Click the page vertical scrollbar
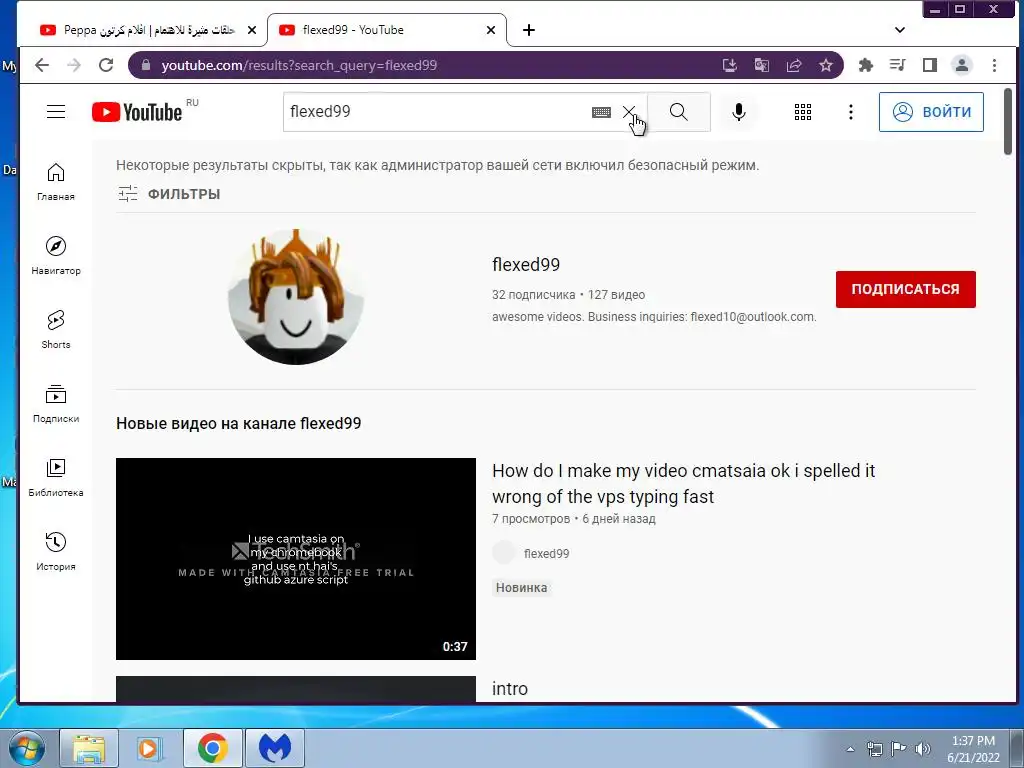Viewport: 1024px width, 768px height. pos(1008,122)
